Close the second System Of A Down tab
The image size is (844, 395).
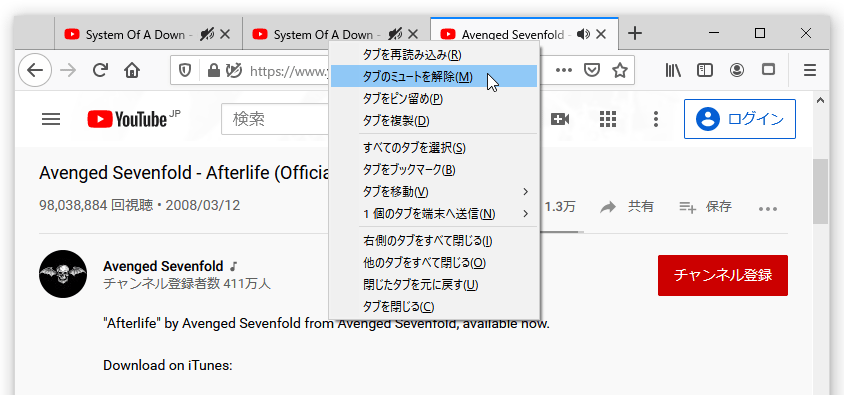[413, 34]
